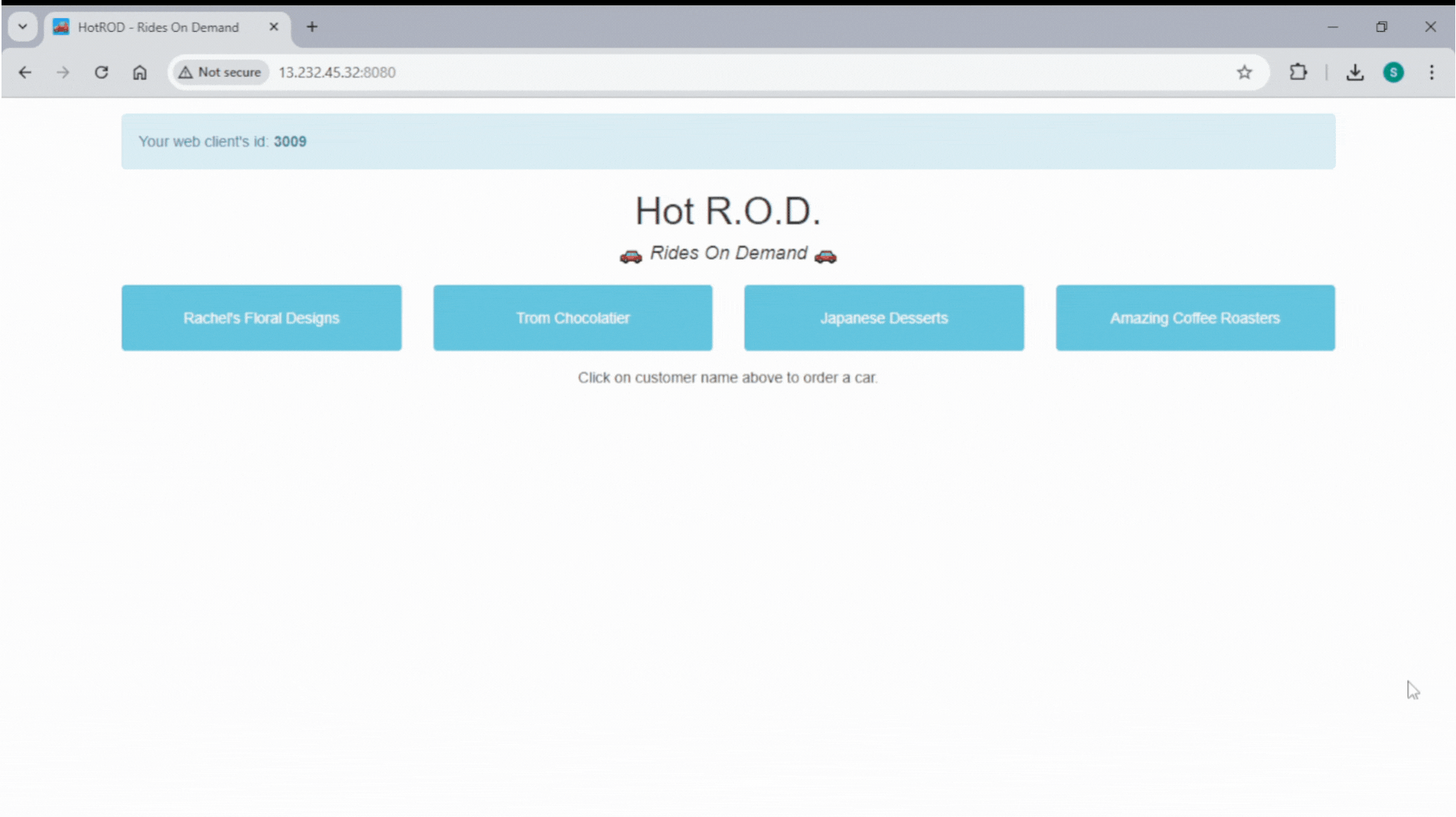1456x817 pixels.
Task: Open Chrome's three-dot menu
Action: pyautogui.click(x=1432, y=72)
